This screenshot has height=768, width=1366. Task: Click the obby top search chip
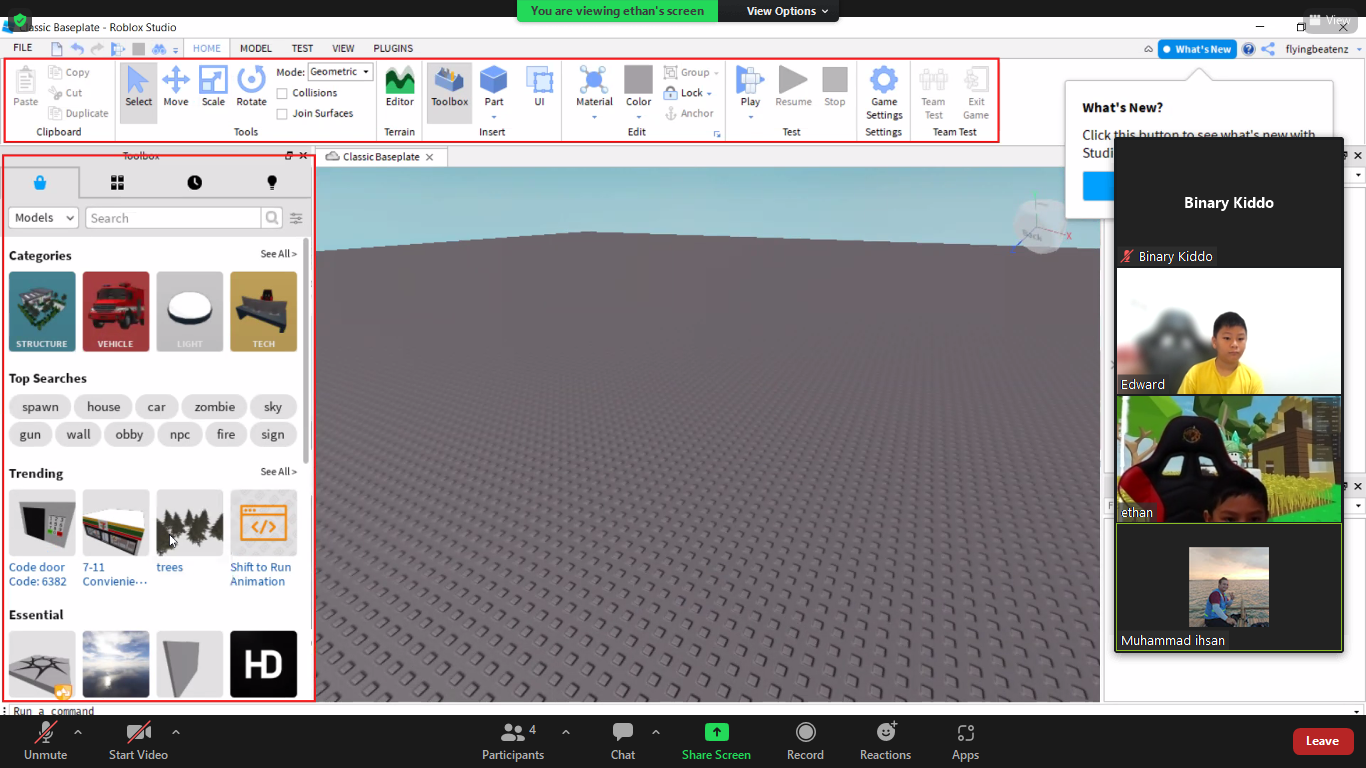(x=129, y=435)
